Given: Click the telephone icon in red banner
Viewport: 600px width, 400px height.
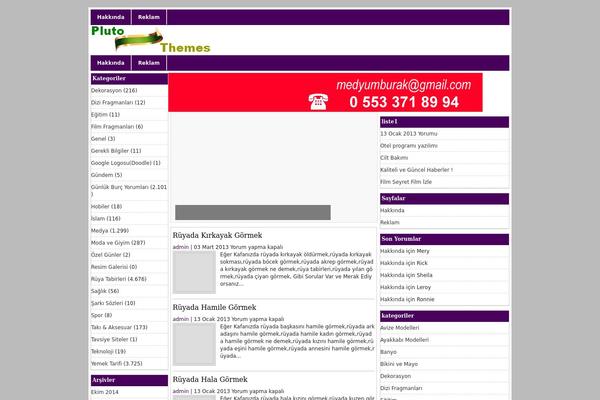Looking at the screenshot, I should (318, 102).
